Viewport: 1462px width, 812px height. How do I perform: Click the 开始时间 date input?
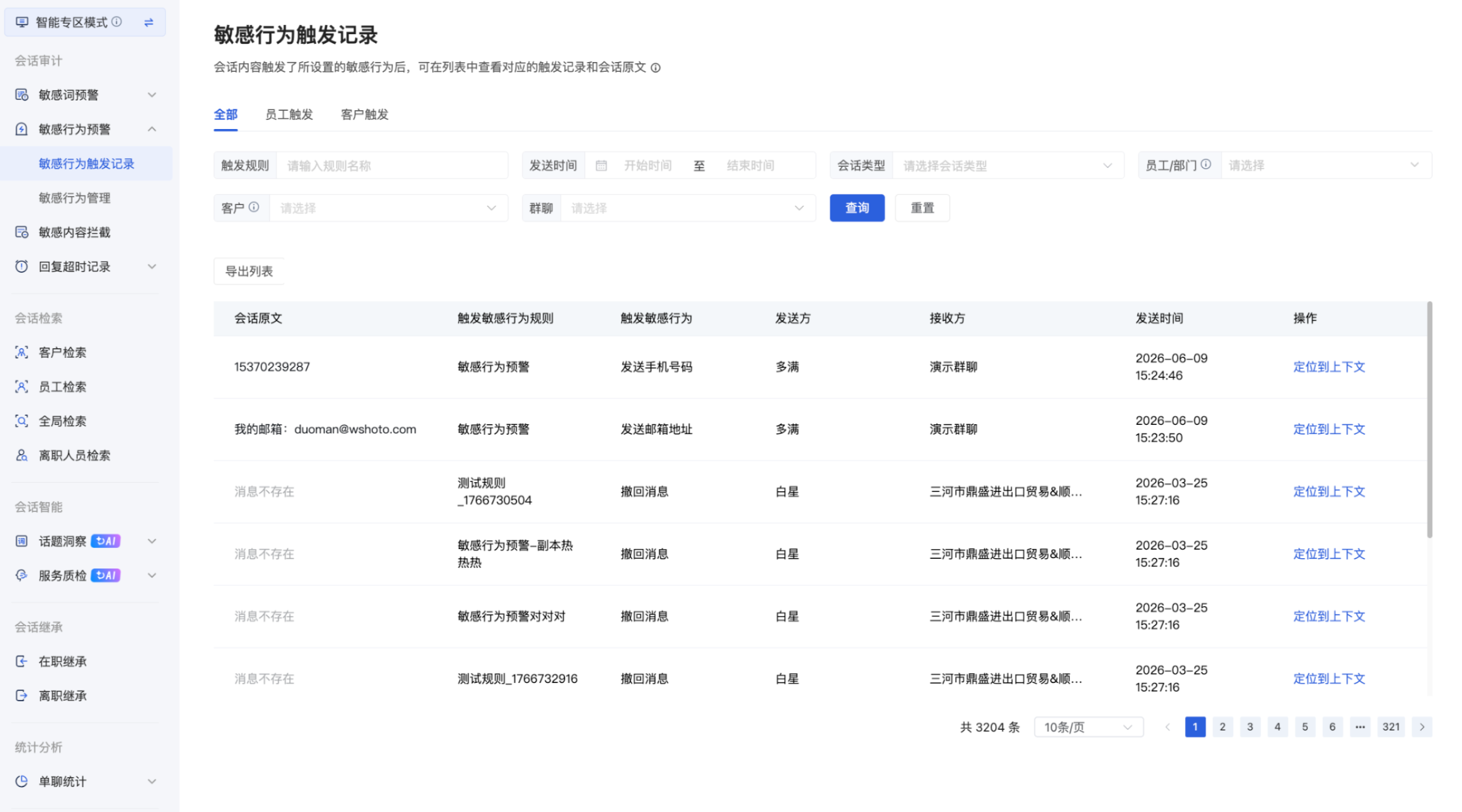click(x=648, y=166)
